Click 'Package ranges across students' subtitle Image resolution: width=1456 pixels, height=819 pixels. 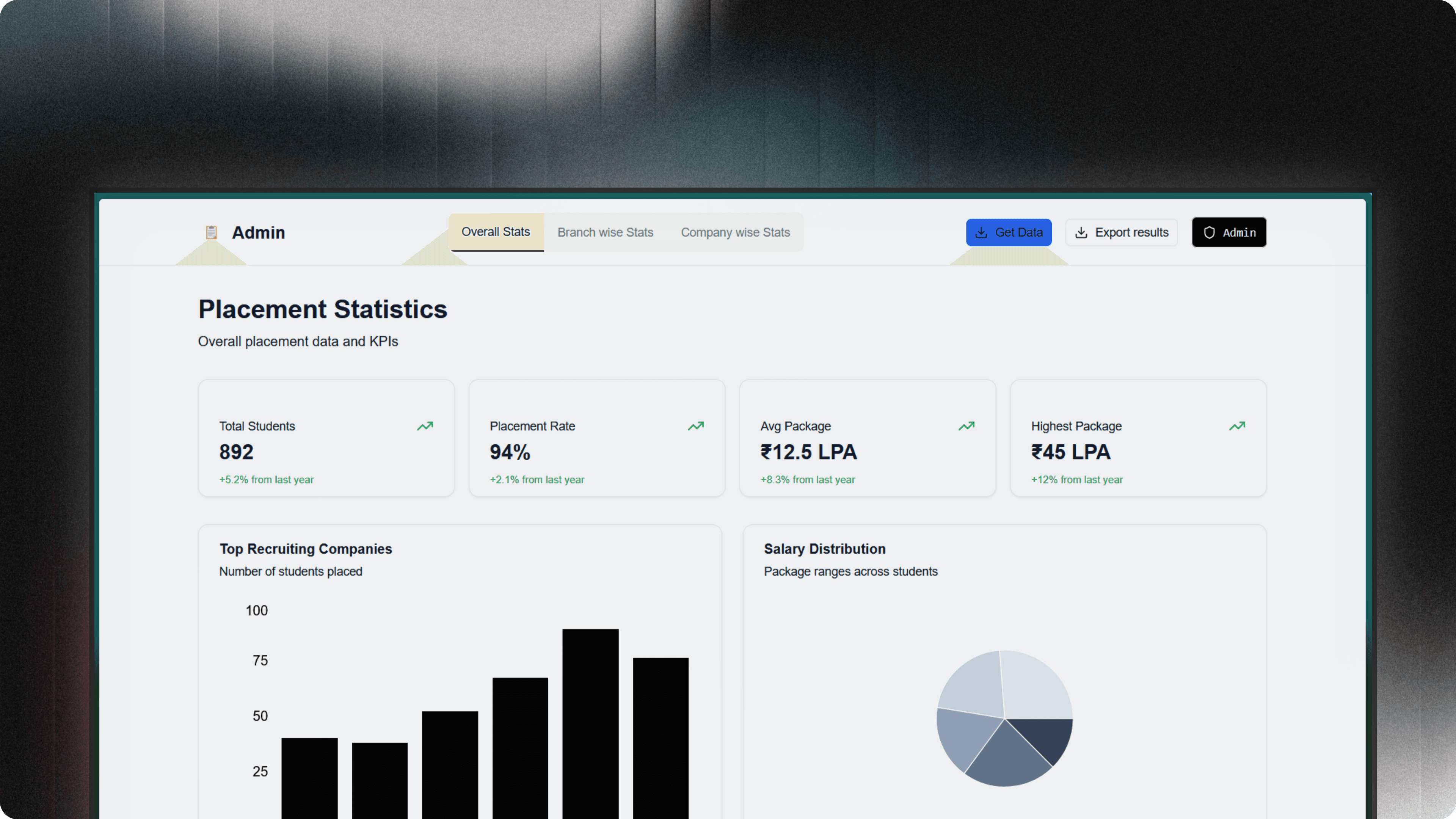[x=850, y=571]
